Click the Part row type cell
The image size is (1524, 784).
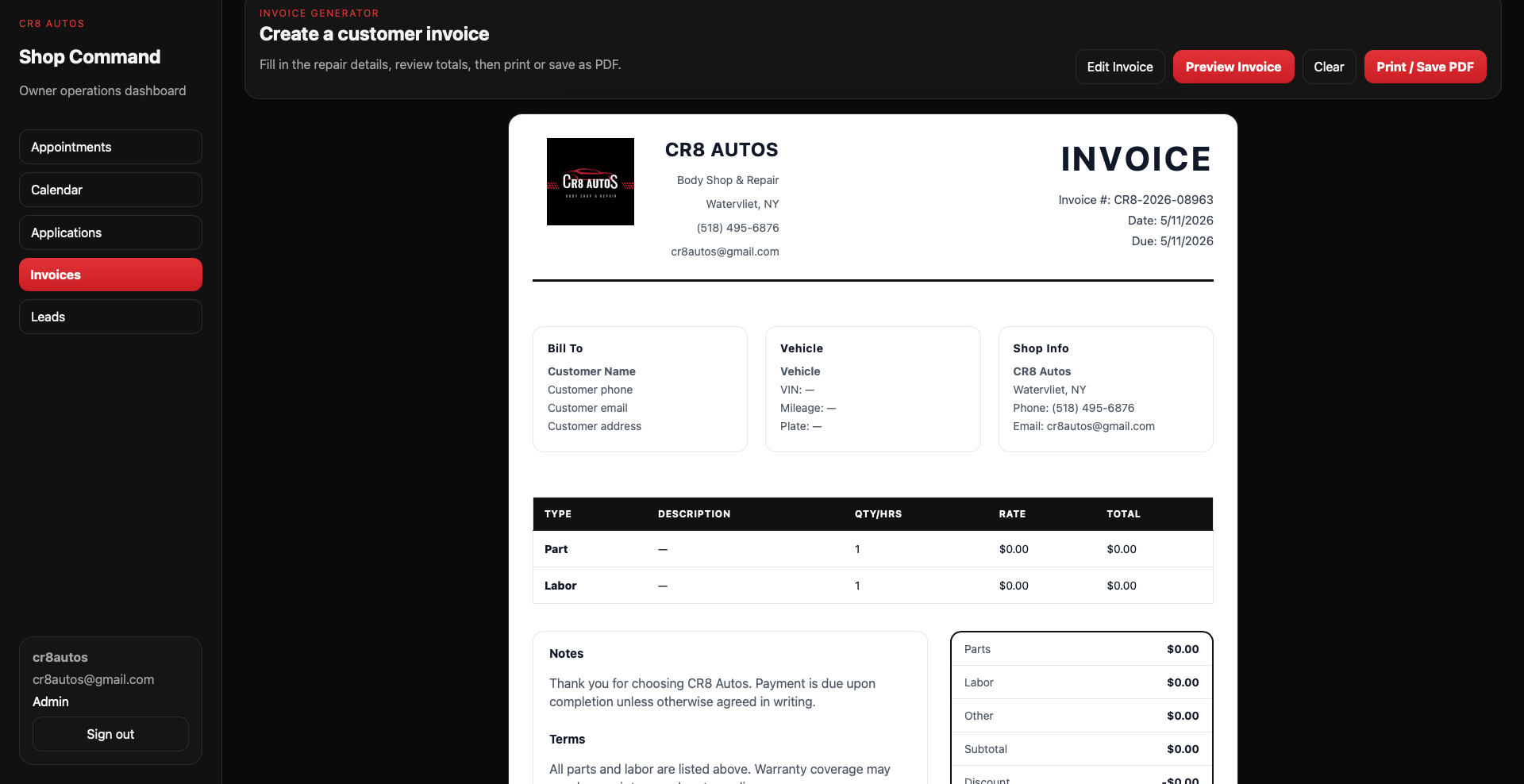tap(556, 549)
